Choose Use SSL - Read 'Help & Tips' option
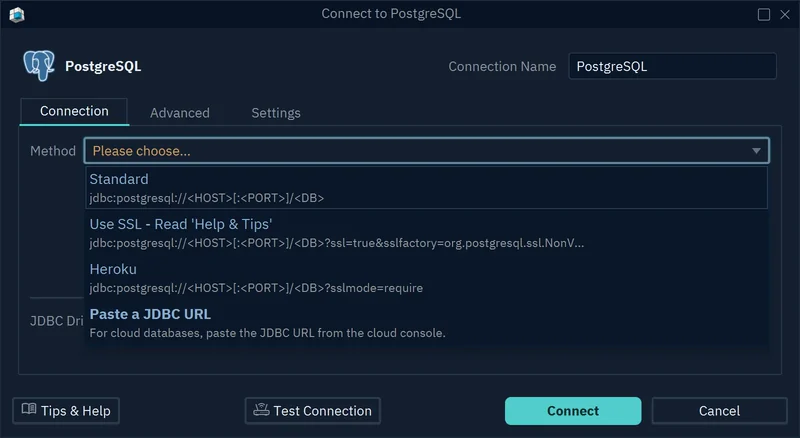The height and width of the screenshot is (438, 800). coord(427,233)
